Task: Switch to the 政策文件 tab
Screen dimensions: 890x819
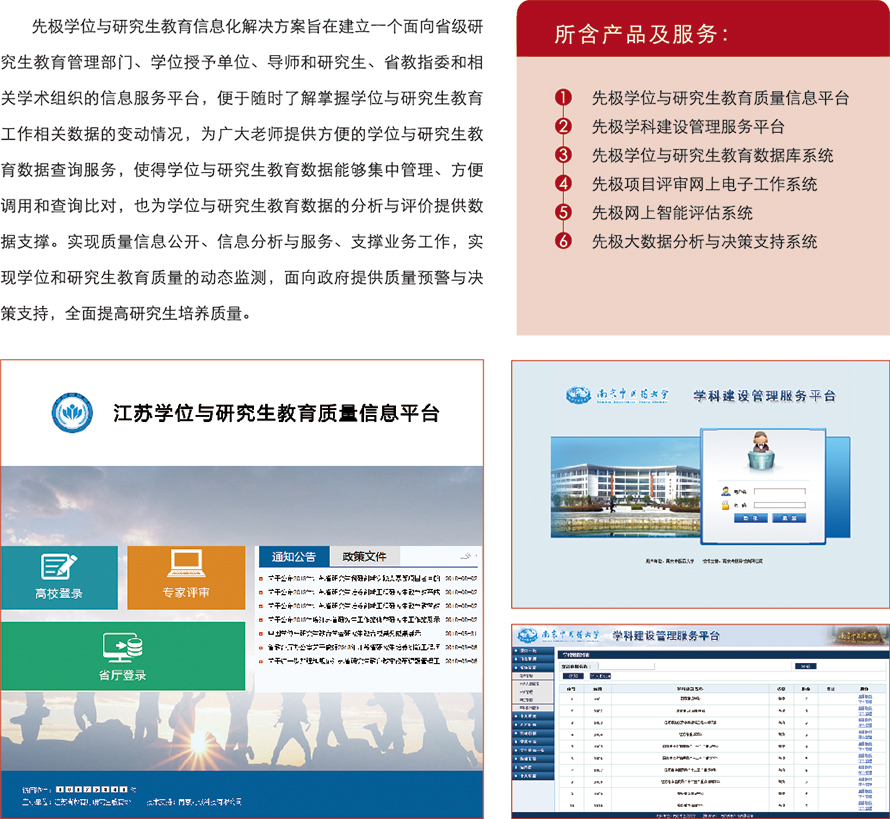Action: [364, 557]
